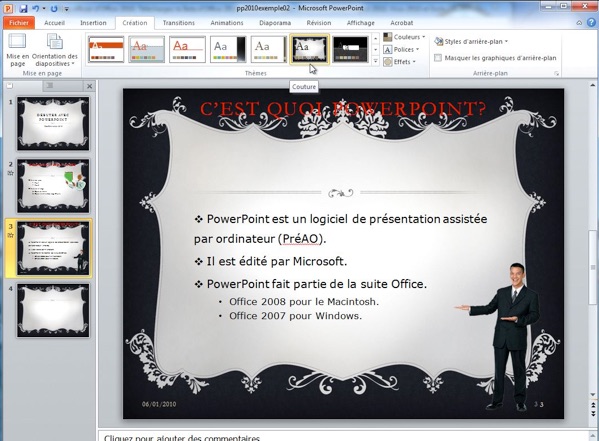Expand the full themes gallery with More arrow
Screen dimensions: 599x441
point(375,61)
